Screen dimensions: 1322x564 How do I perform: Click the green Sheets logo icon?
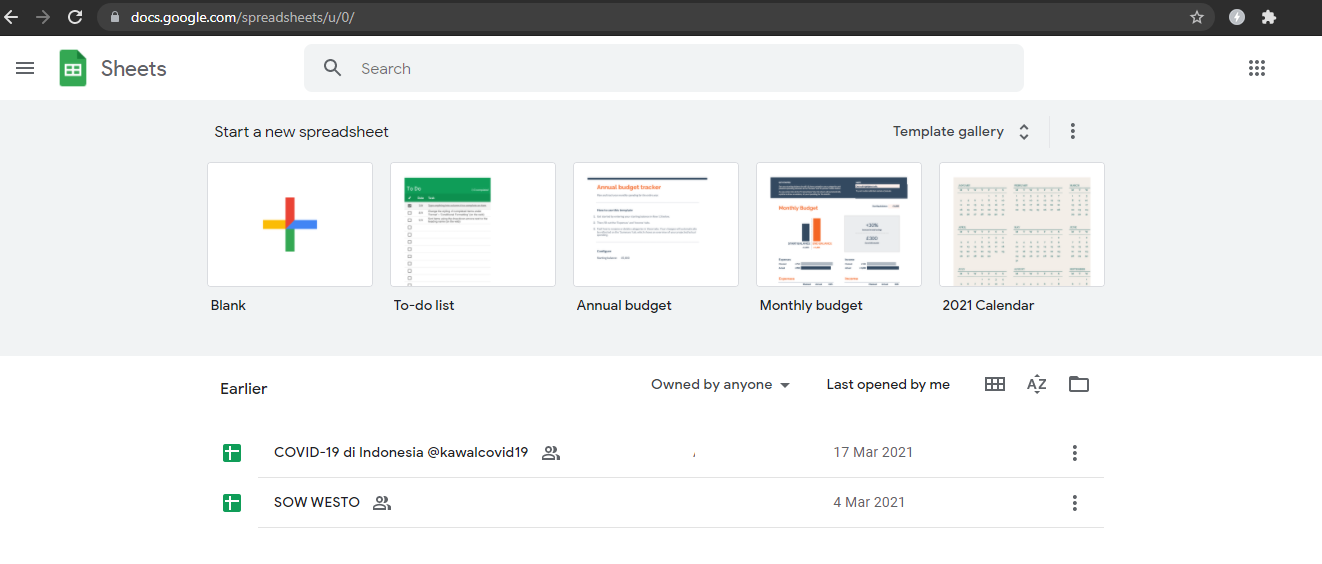(73, 68)
